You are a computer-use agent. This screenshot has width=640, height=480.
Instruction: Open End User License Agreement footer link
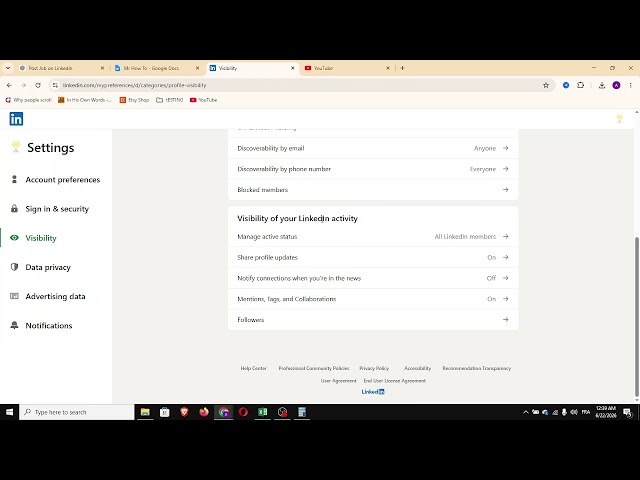(395, 381)
